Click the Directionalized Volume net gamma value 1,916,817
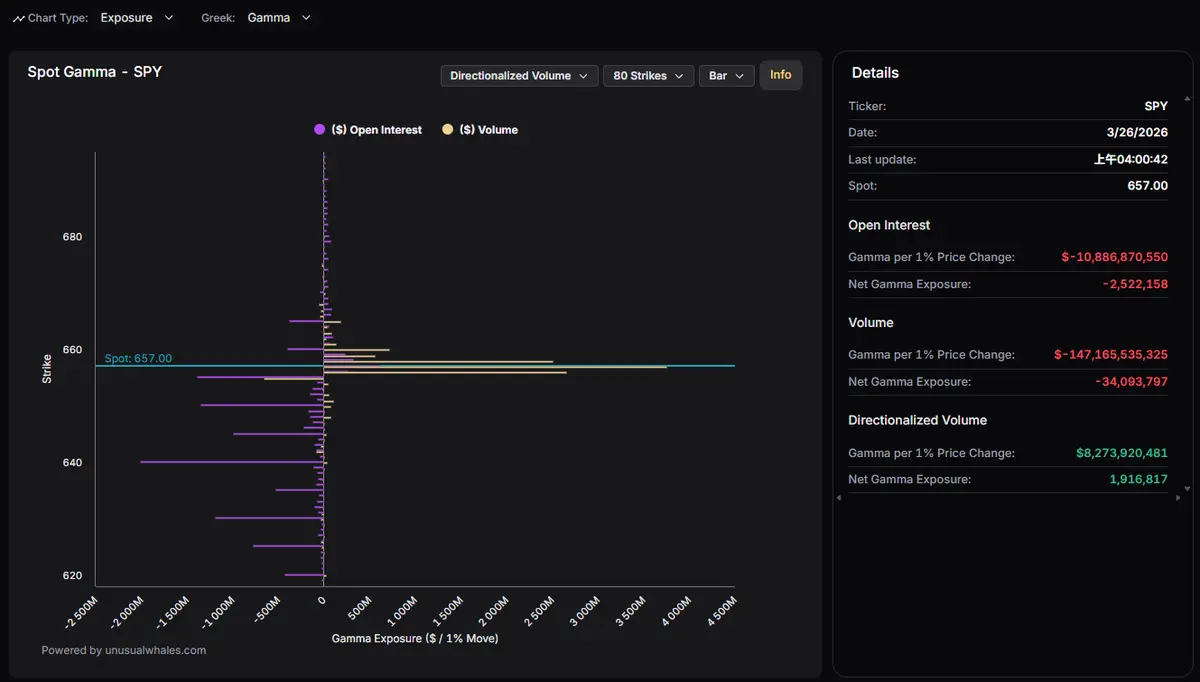The width and height of the screenshot is (1200, 682). click(x=1138, y=479)
